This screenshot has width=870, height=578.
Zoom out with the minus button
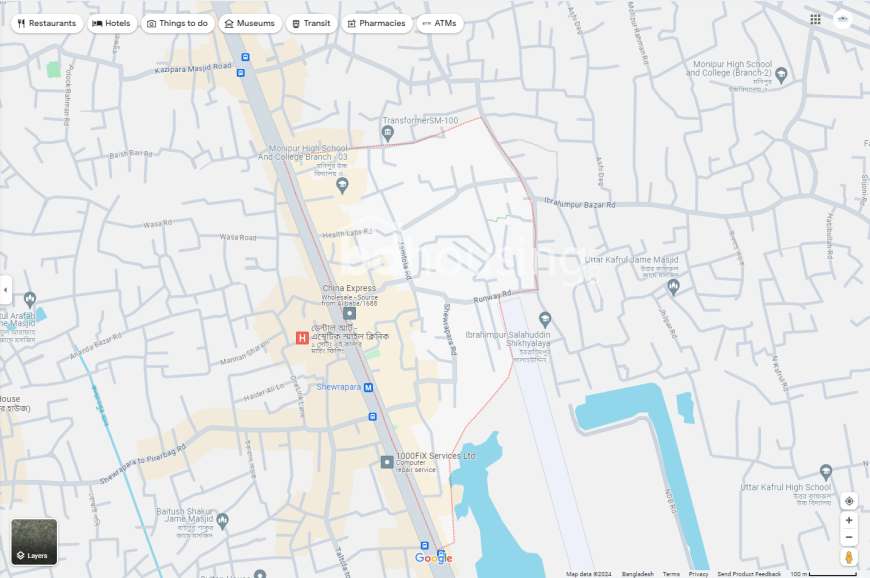tap(849, 537)
